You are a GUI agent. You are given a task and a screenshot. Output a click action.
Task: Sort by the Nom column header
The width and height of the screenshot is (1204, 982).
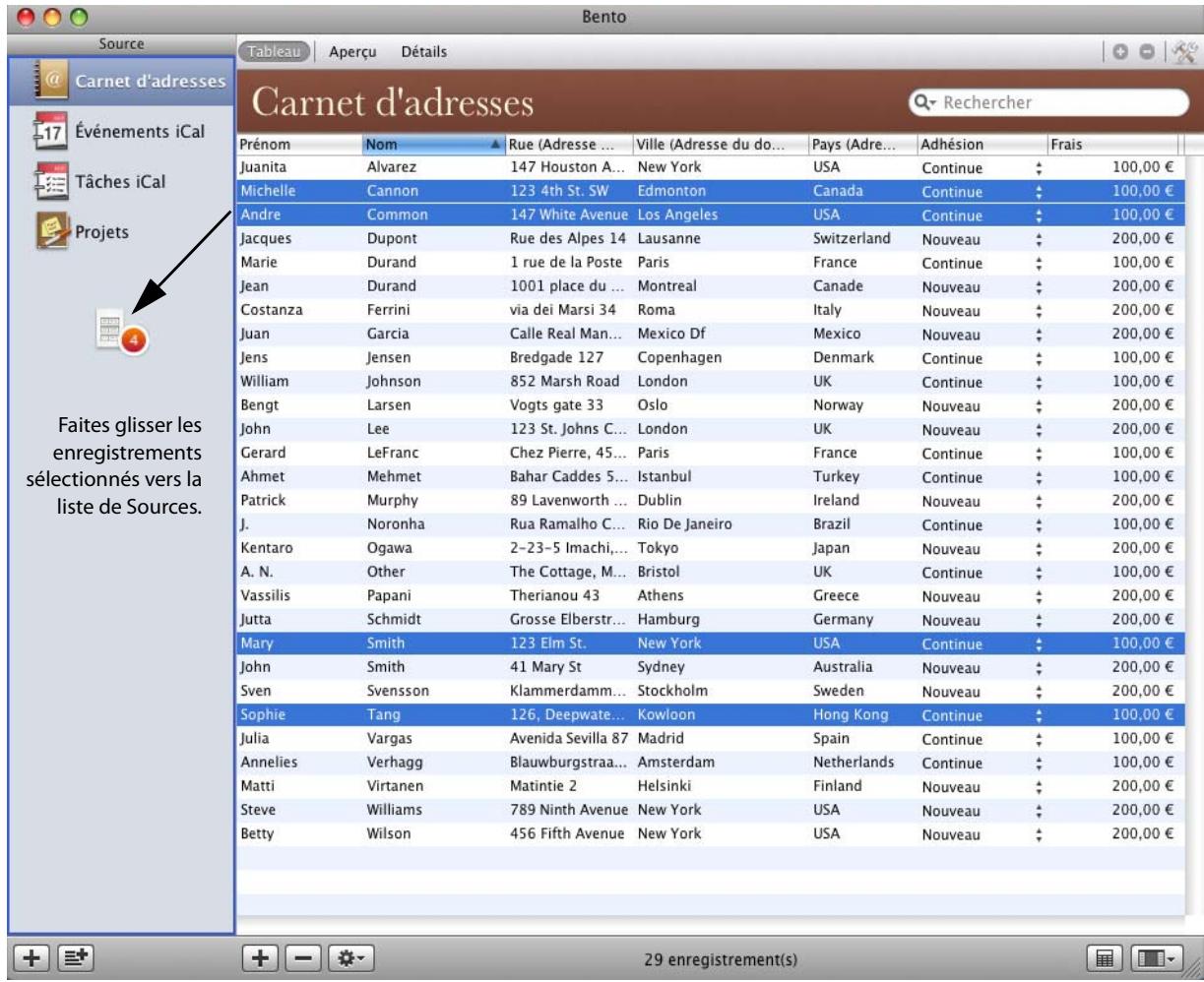tap(433, 145)
